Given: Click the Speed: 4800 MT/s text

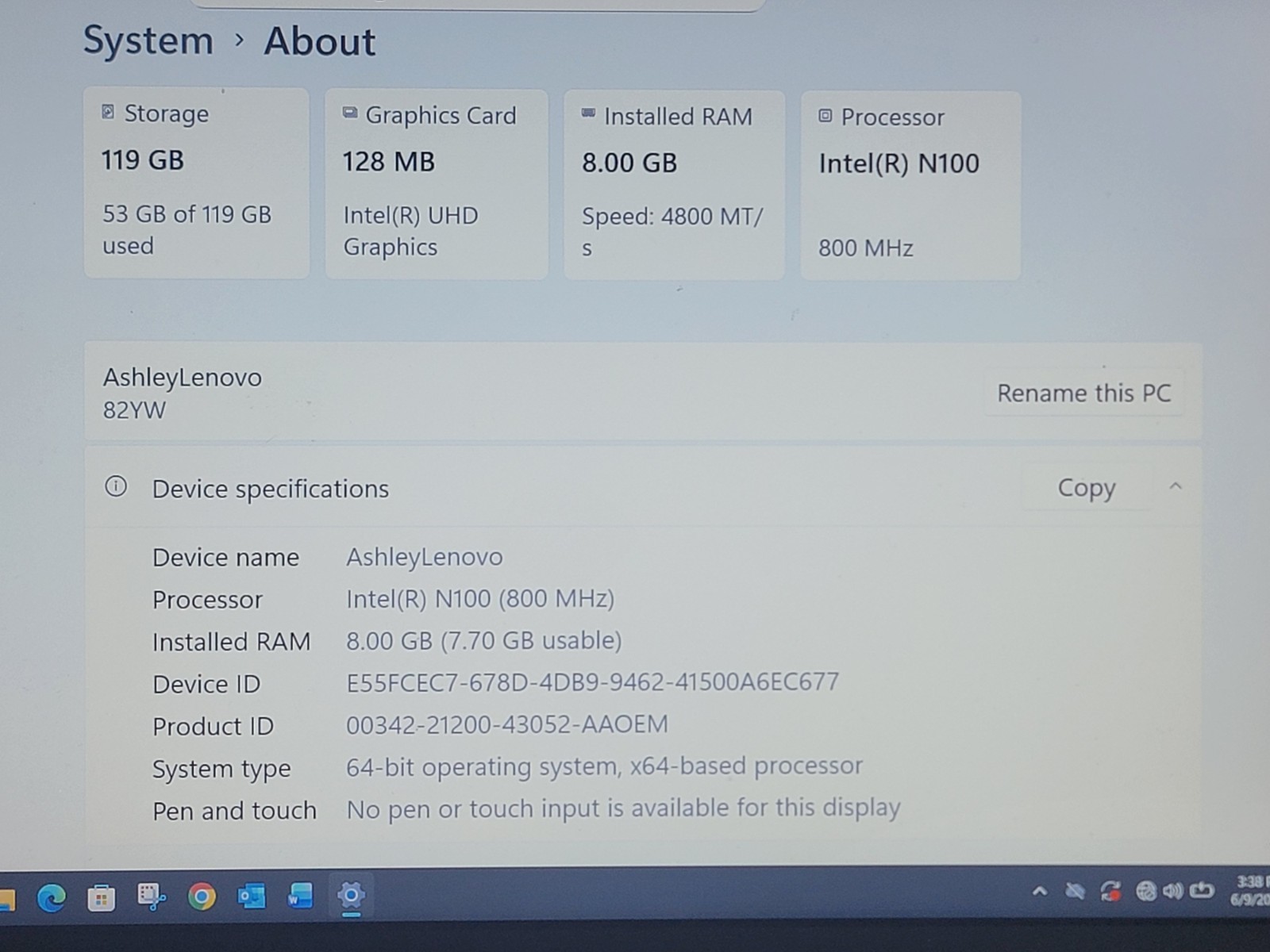Looking at the screenshot, I should [672, 232].
